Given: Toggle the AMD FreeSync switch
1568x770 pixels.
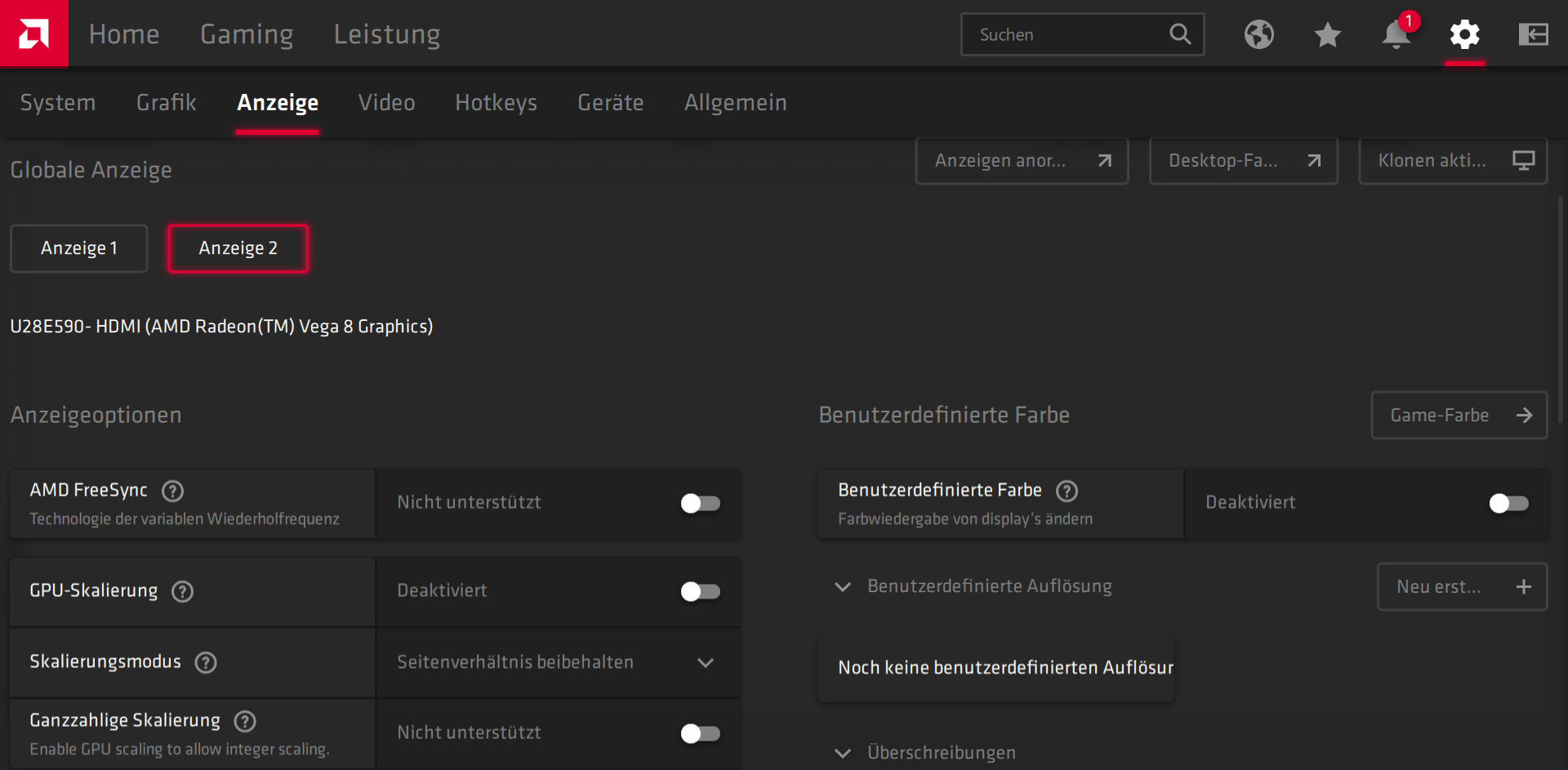Looking at the screenshot, I should 700,503.
